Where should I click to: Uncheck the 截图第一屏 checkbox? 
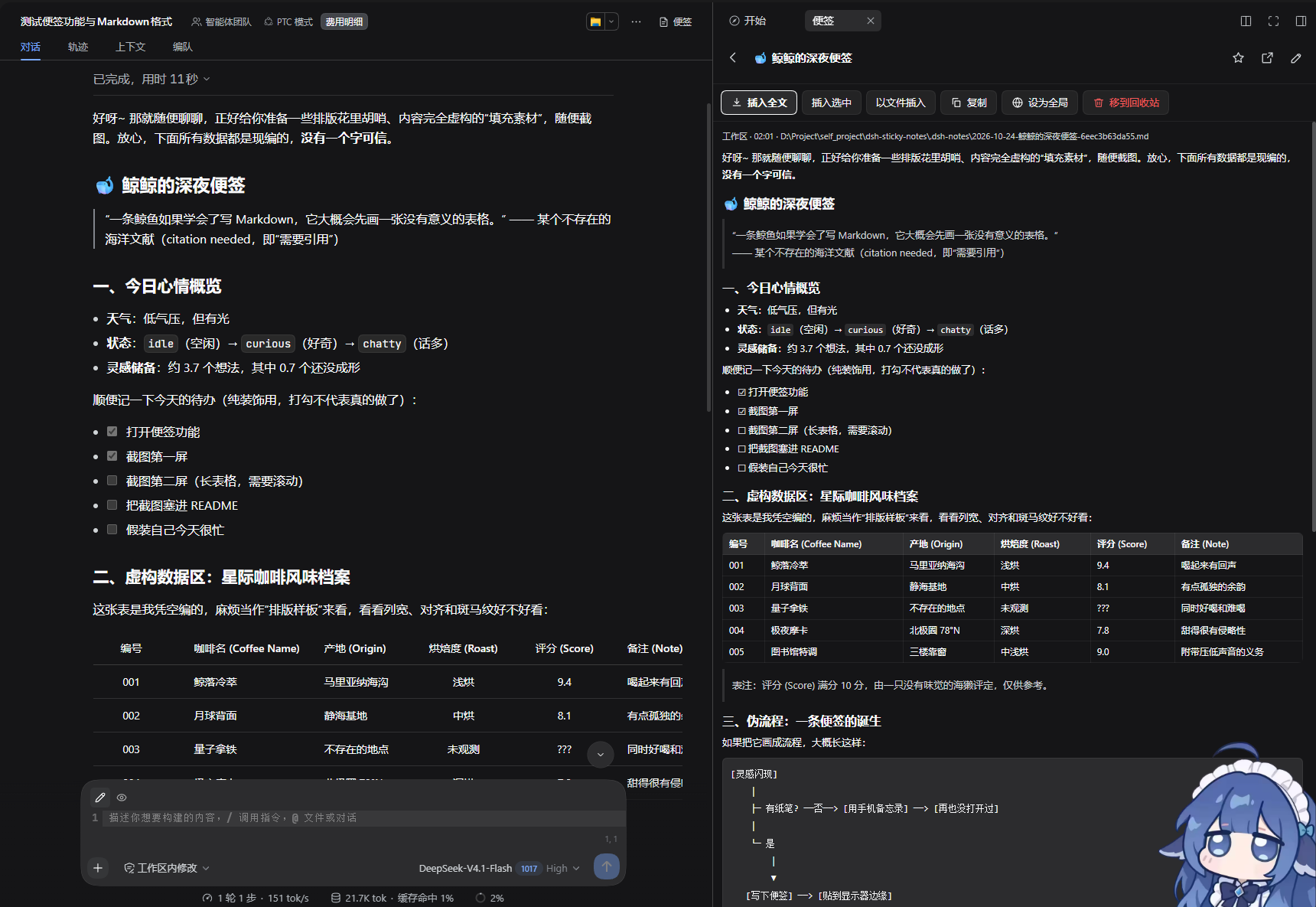112,456
